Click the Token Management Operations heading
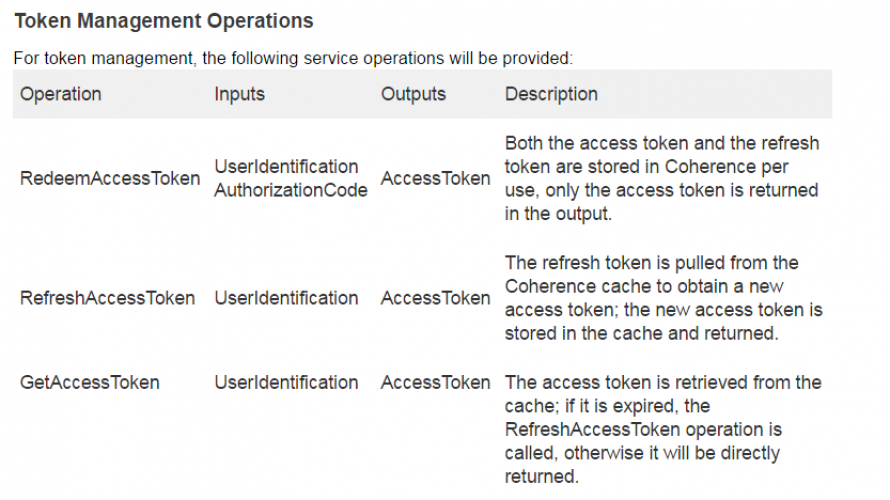 (164, 21)
